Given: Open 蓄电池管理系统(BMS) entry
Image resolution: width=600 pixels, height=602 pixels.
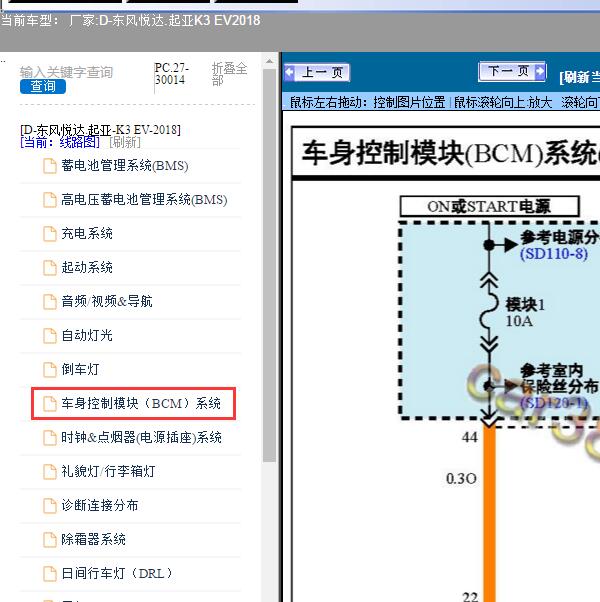Looking at the screenshot, I should [125, 166].
